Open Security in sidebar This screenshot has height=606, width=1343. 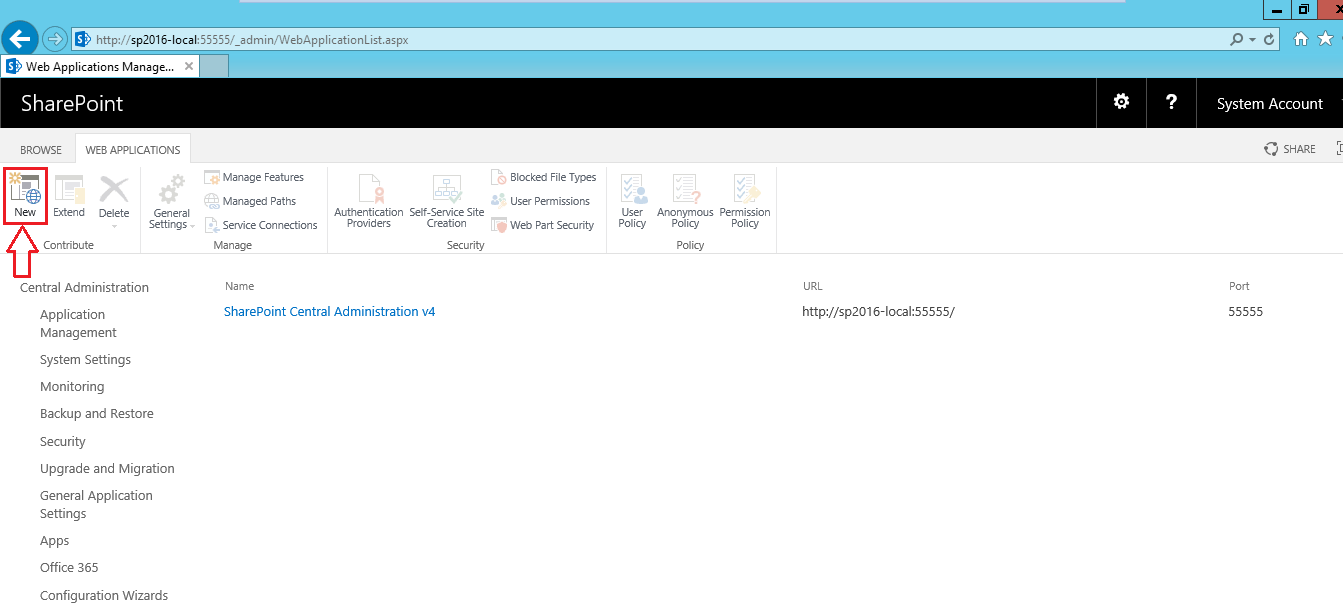pyautogui.click(x=63, y=442)
